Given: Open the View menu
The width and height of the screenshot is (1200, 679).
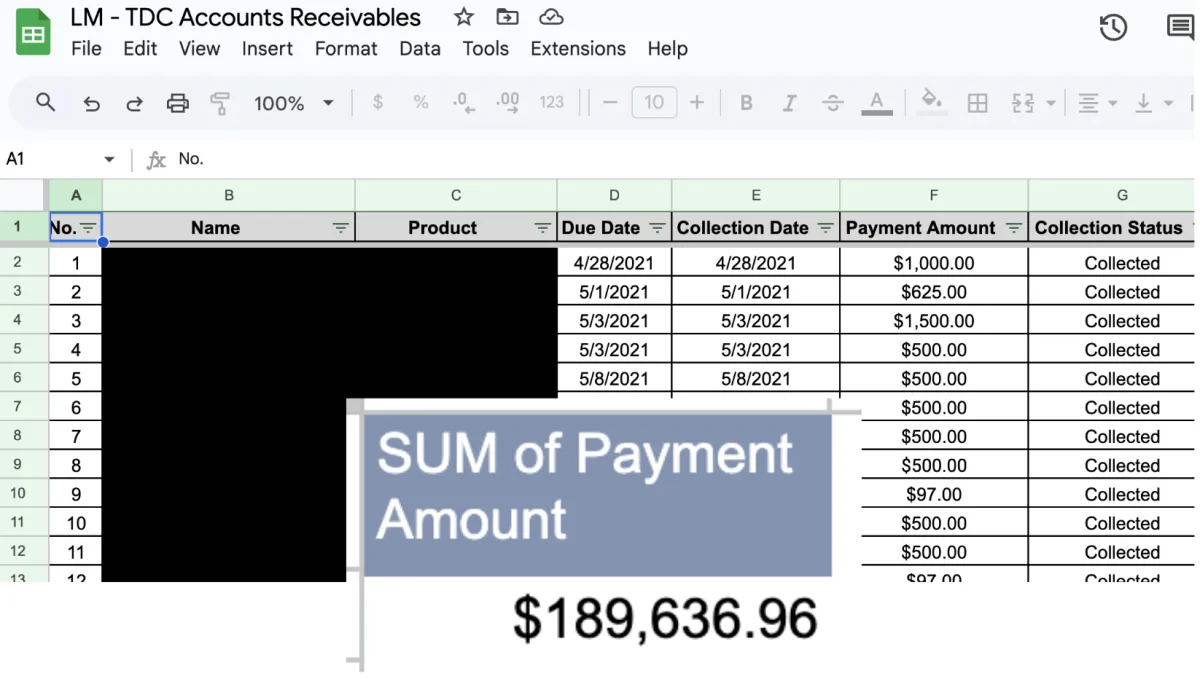Looking at the screenshot, I should tap(199, 48).
